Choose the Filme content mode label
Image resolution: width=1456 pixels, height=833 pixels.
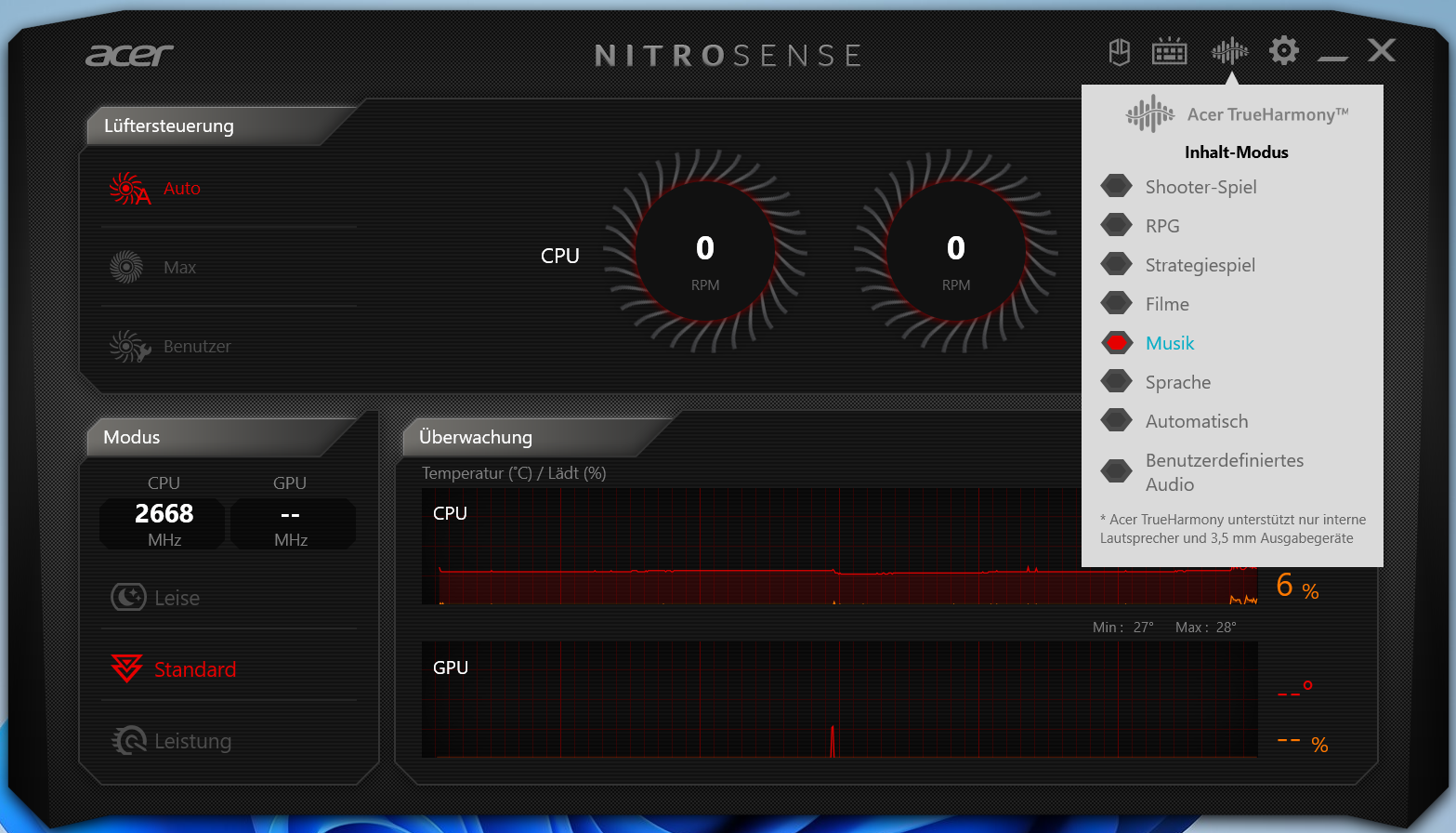click(1167, 304)
